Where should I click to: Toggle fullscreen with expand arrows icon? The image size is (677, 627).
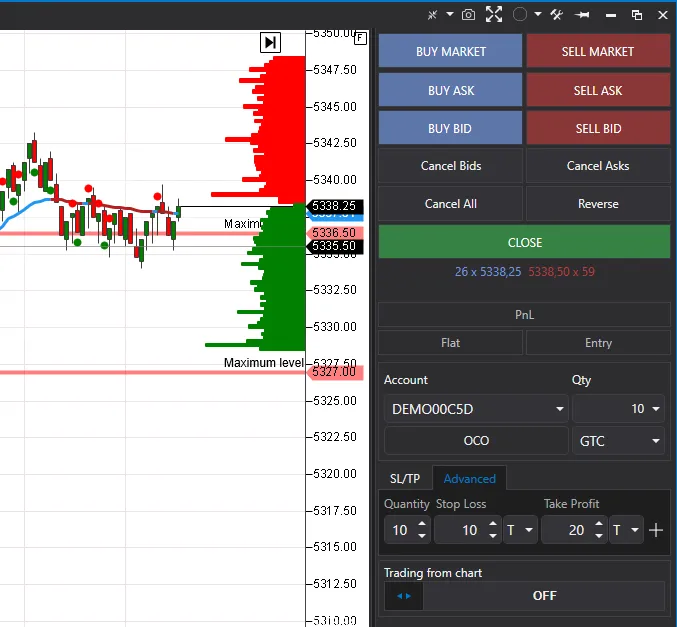[494, 14]
